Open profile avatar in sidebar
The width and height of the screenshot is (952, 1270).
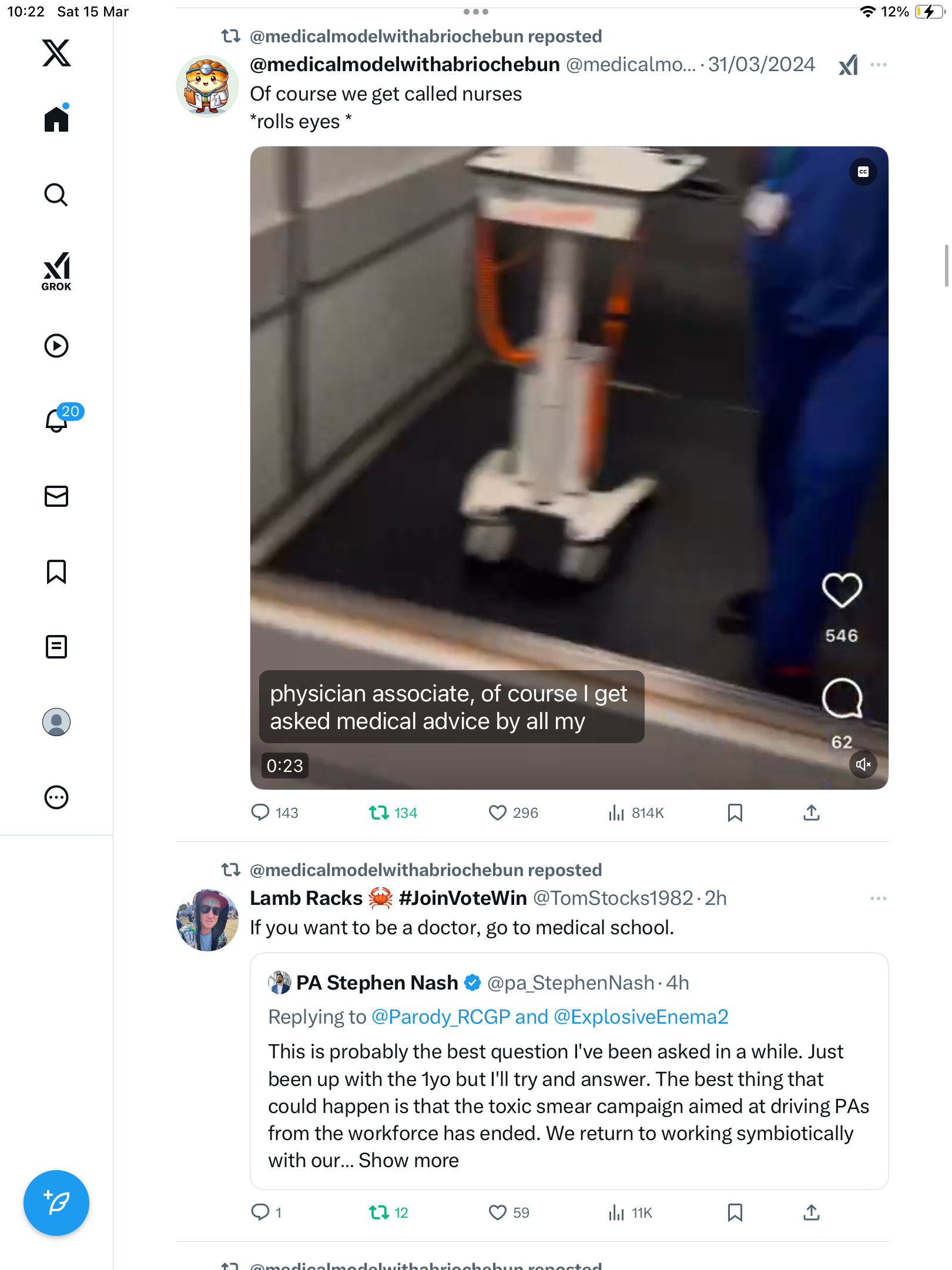coord(56,722)
